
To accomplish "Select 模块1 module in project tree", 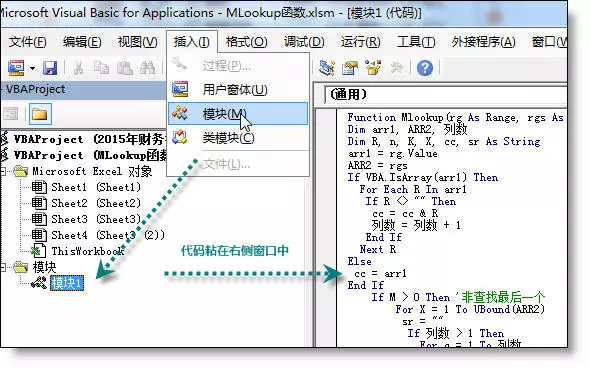I will tap(66, 283).
